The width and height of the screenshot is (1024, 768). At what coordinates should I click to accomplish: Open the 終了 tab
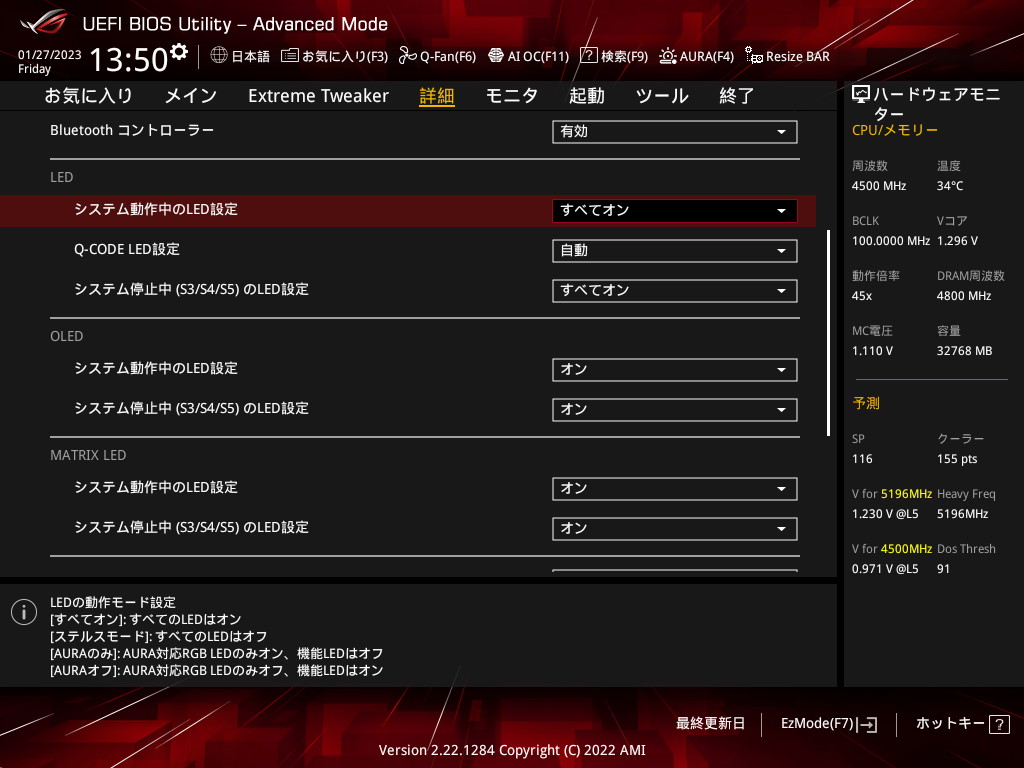point(737,95)
